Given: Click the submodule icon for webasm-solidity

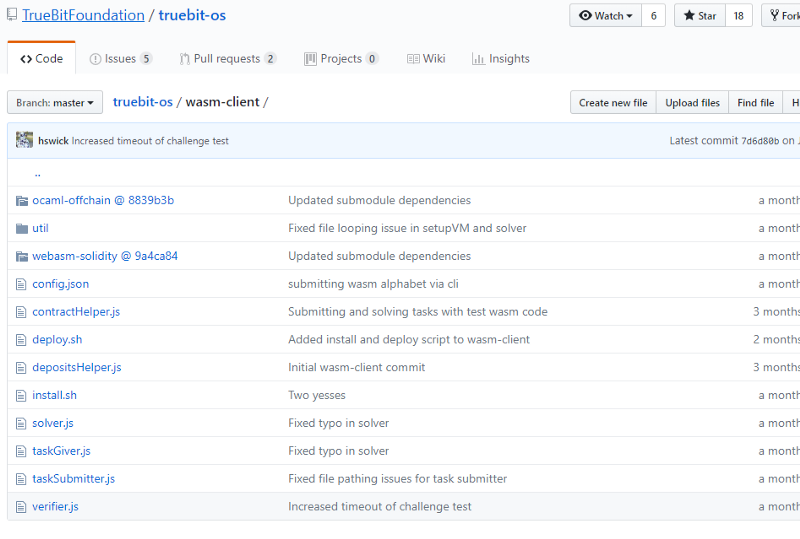Looking at the screenshot, I should pos(22,256).
